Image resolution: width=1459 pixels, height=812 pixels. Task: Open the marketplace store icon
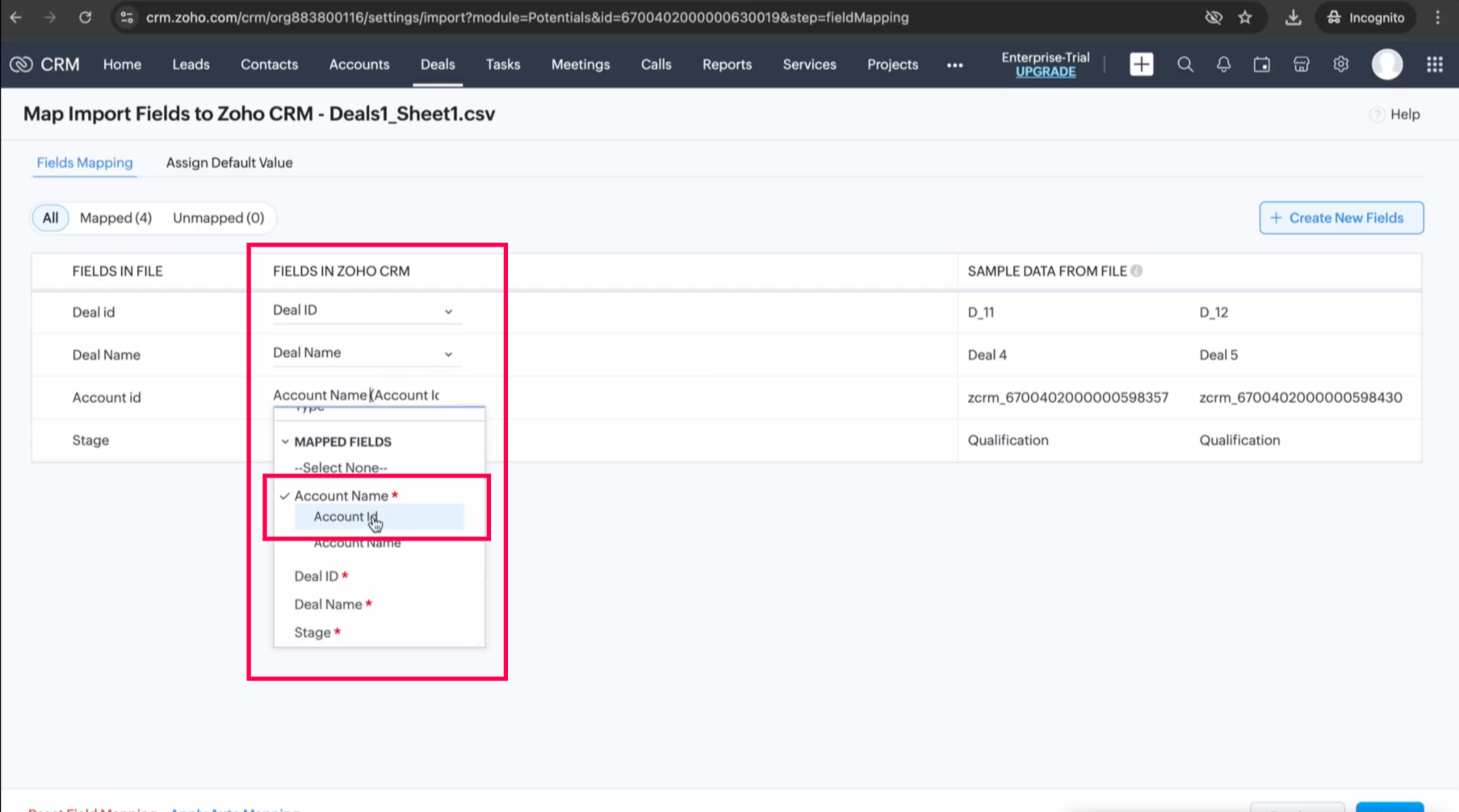coord(1301,65)
